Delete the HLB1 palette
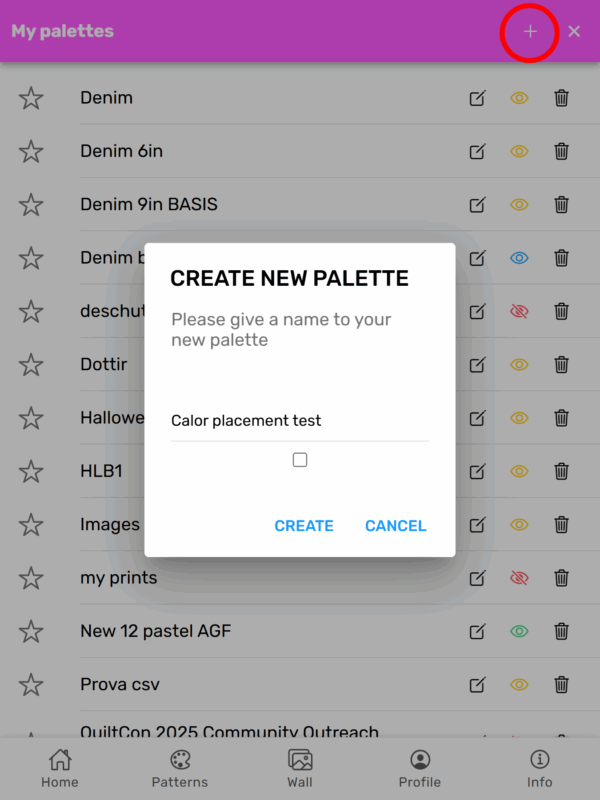This screenshot has width=600, height=800. pyautogui.click(x=562, y=471)
